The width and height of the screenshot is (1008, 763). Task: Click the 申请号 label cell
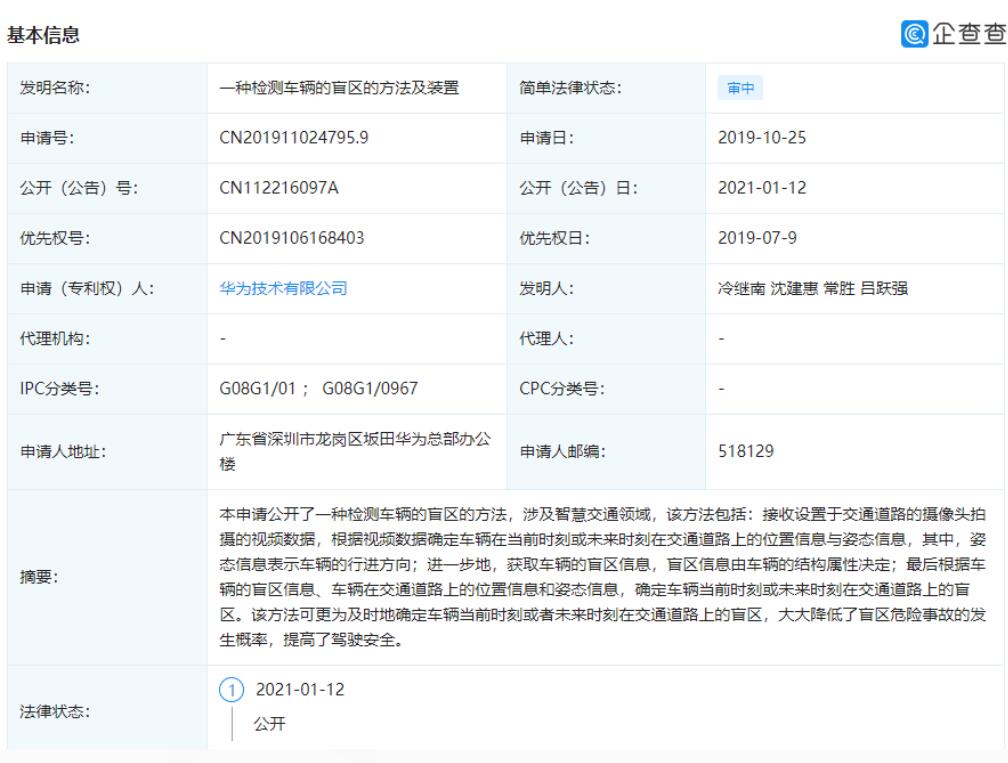[107, 138]
